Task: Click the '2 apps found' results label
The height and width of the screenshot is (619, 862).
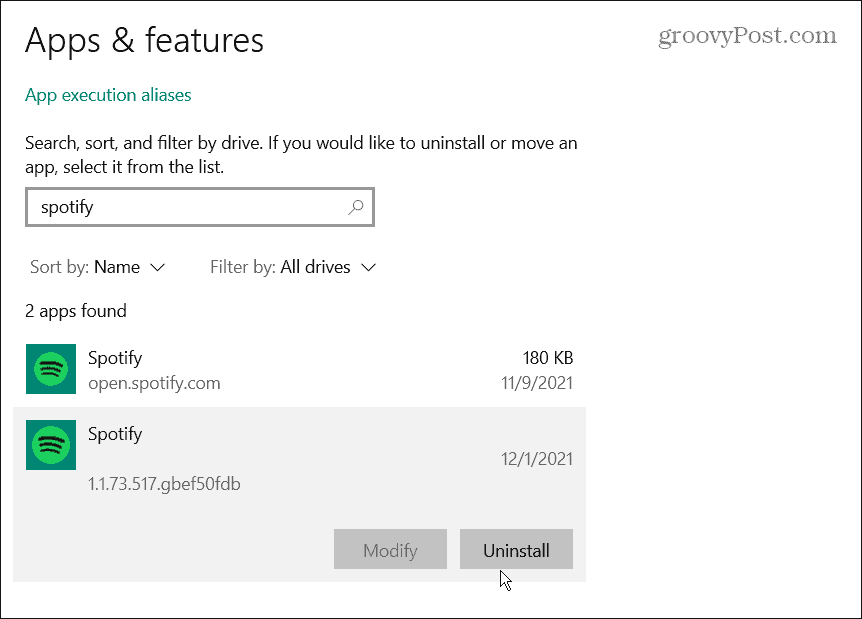Action: (x=76, y=311)
